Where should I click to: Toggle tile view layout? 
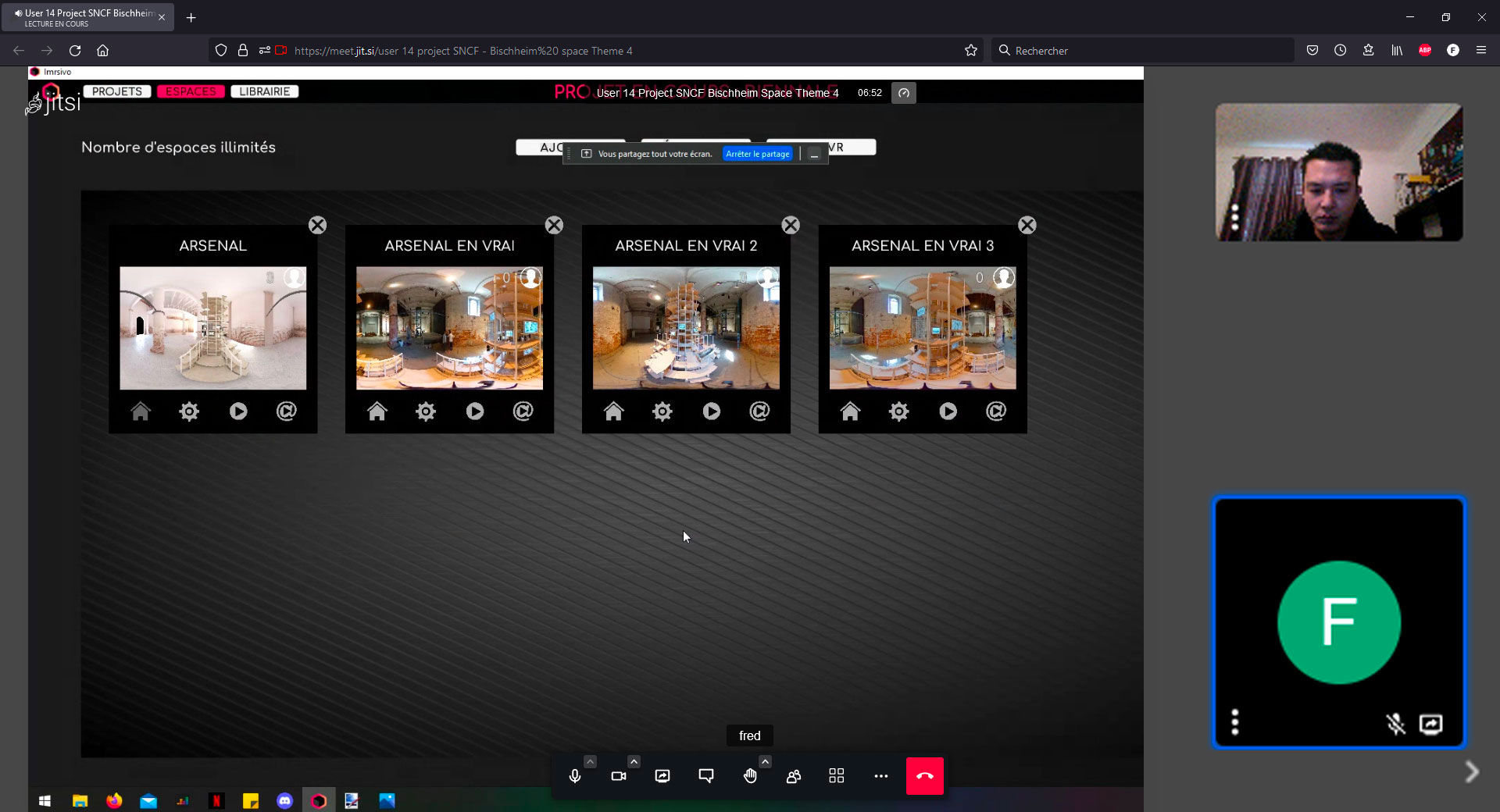(x=837, y=776)
